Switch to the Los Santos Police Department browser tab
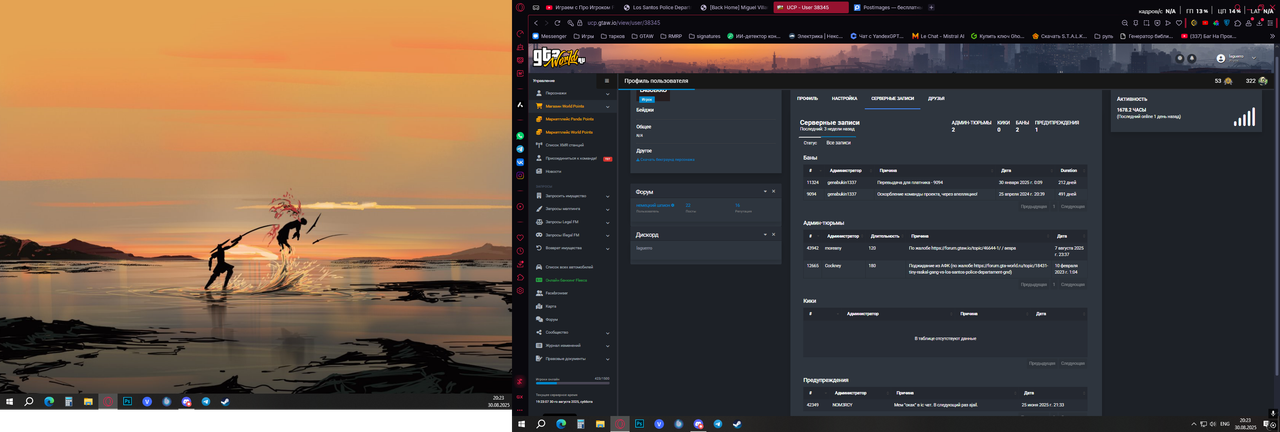1280x432 pixels. point(658,7)
